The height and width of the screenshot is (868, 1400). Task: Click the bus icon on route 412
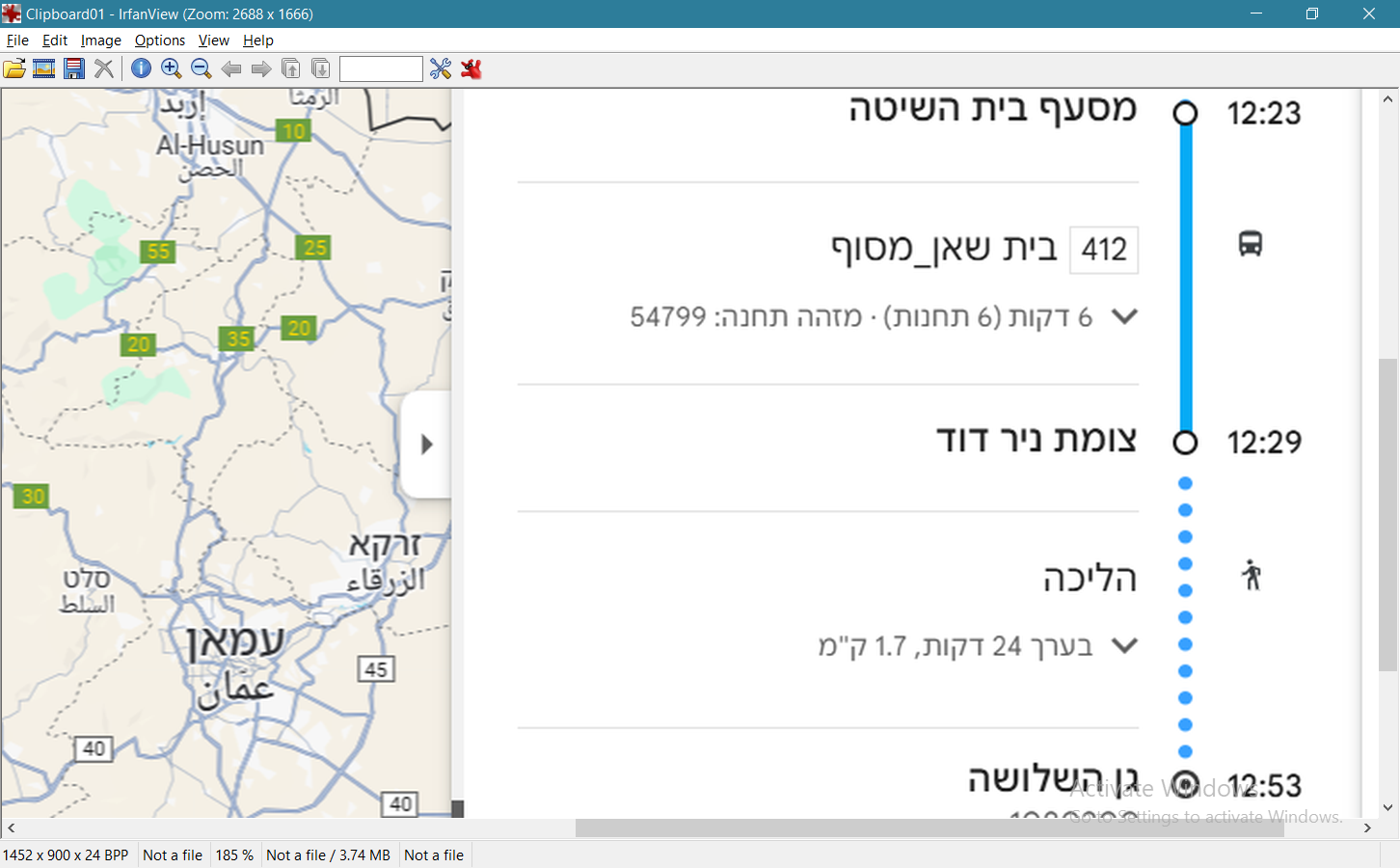[x=1251, y=244]
